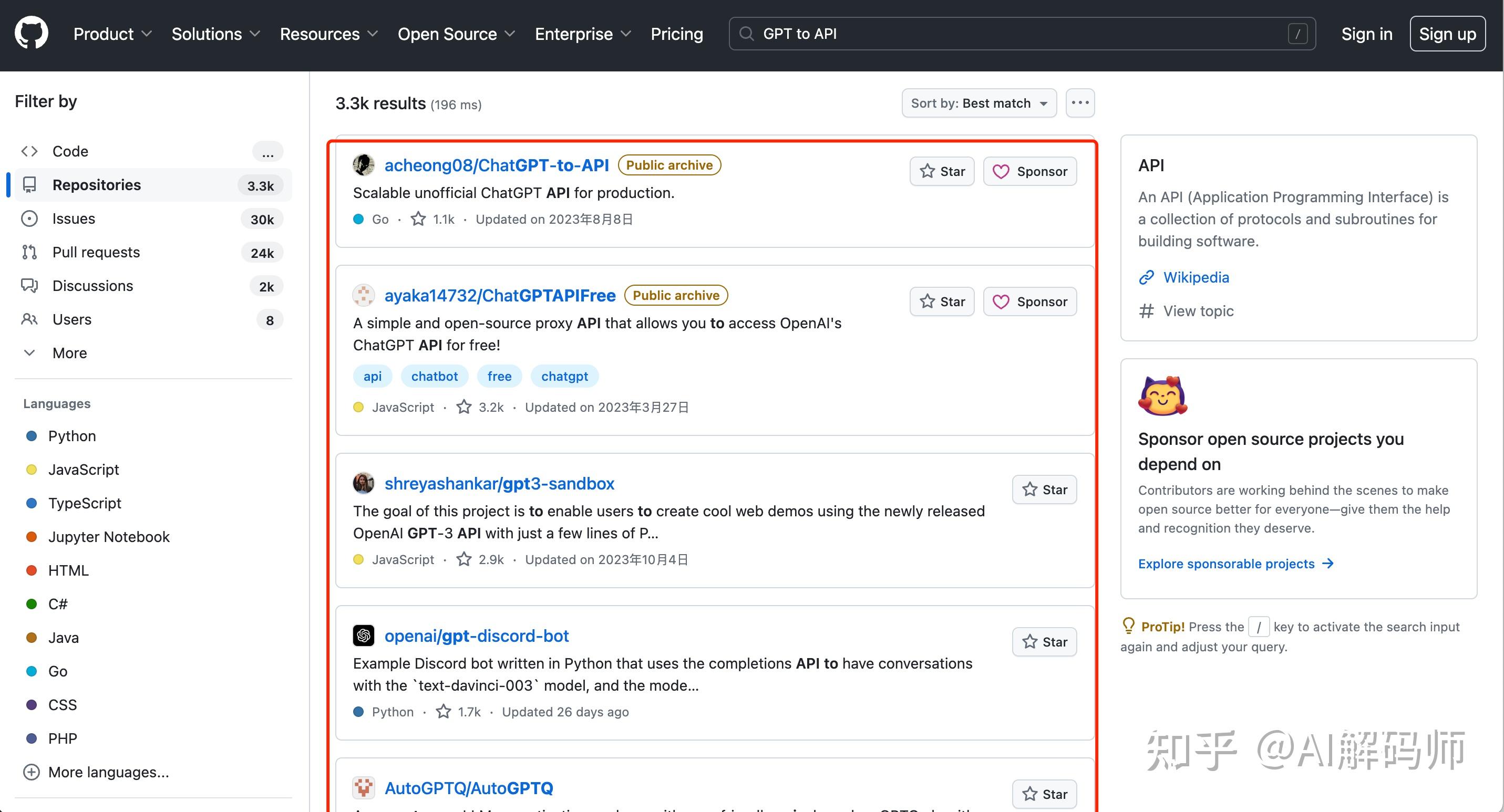Star the AutoGPTQ/AutoGPTQ repository
Screen dimensions: 1504x812
[x=1045, y=794]
